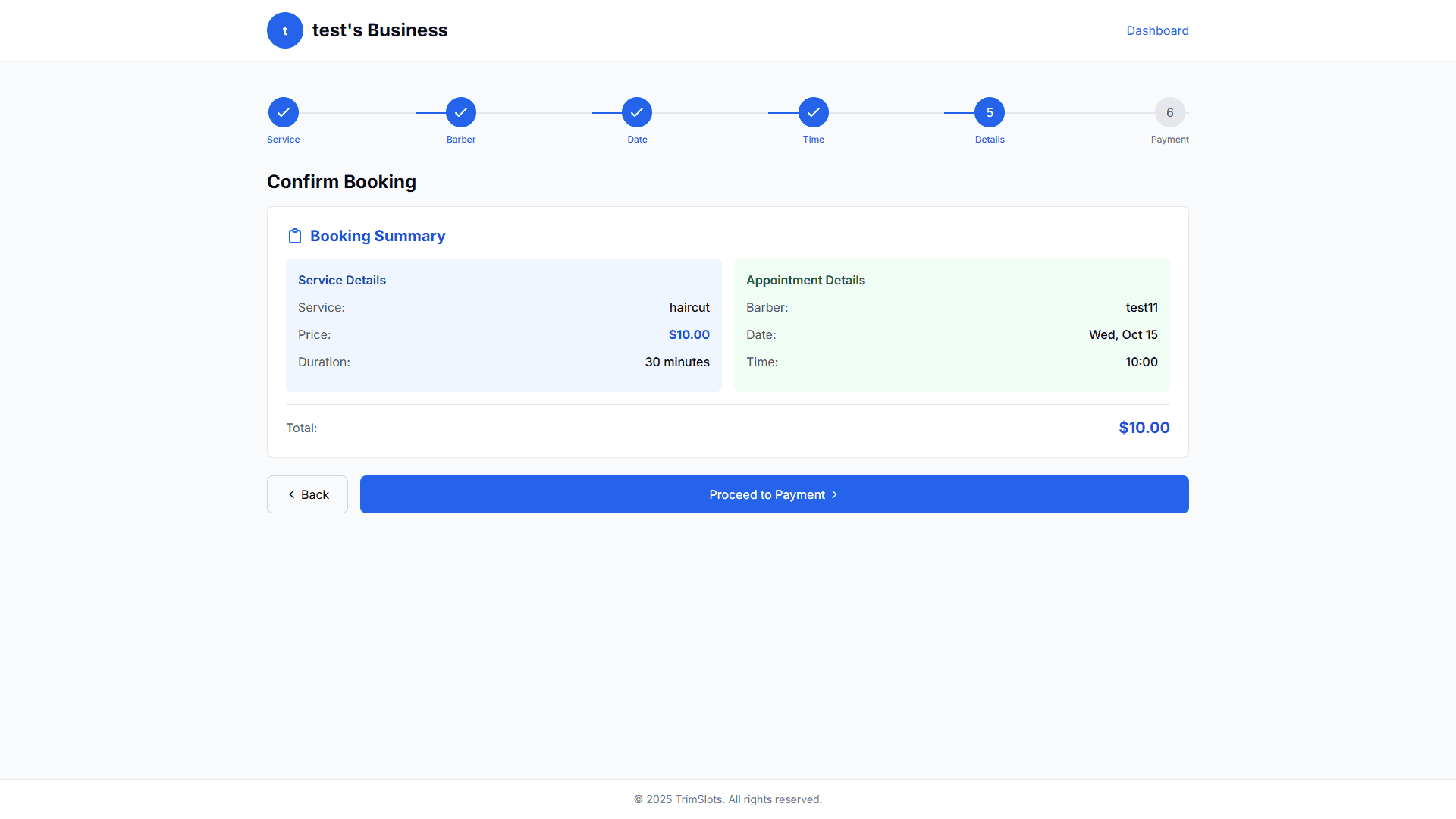Click the Details step number 5 circle
The image size is (1456, 819).
[990, 112]
